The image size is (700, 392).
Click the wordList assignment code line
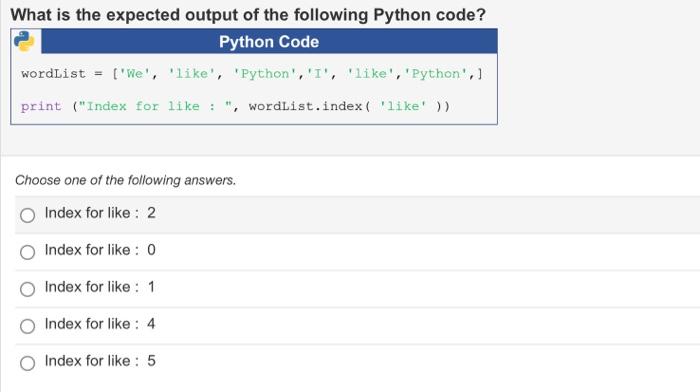[x=252, y=74]
